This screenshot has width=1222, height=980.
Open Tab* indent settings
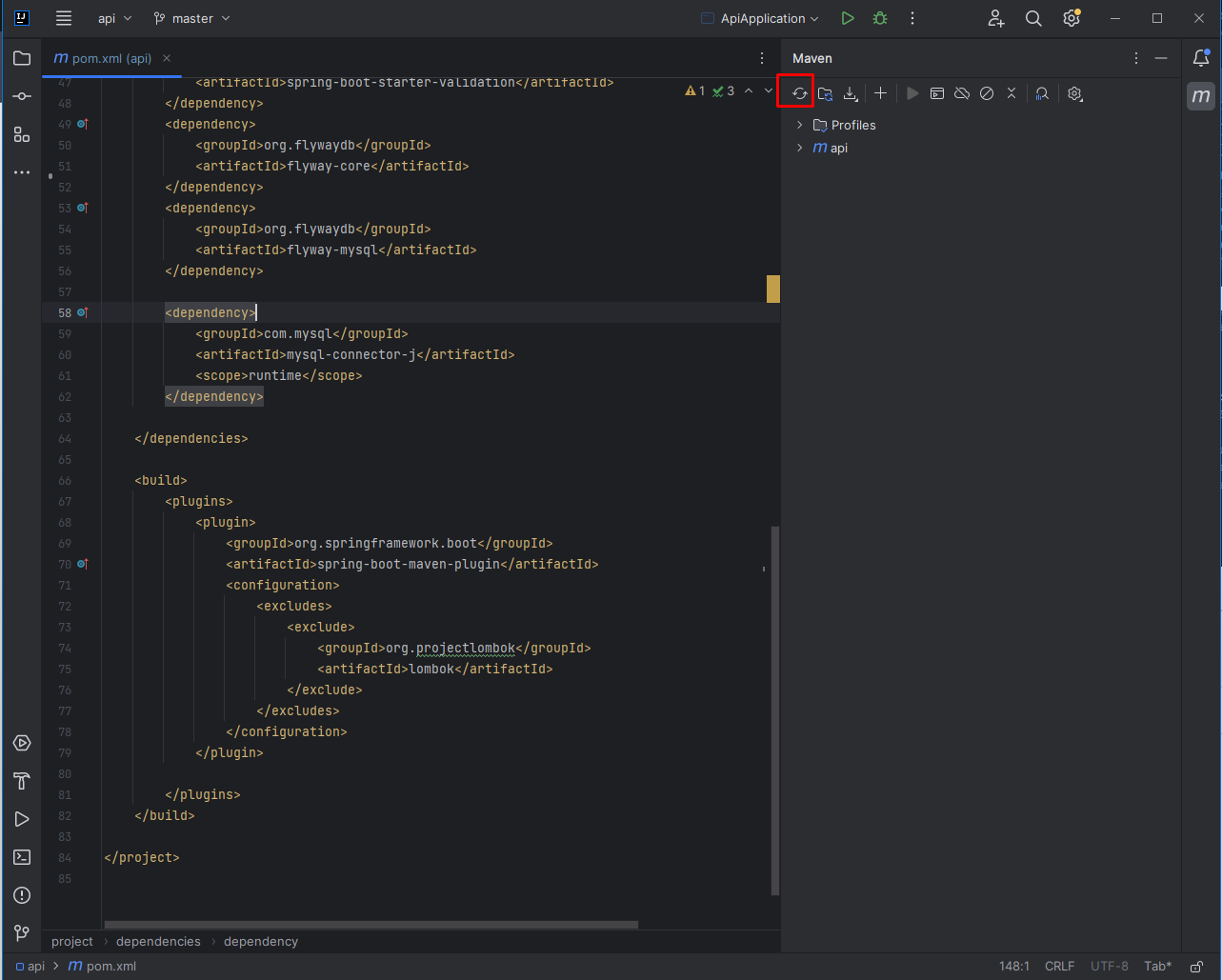pyautogui.click(x=1158, y=966)
